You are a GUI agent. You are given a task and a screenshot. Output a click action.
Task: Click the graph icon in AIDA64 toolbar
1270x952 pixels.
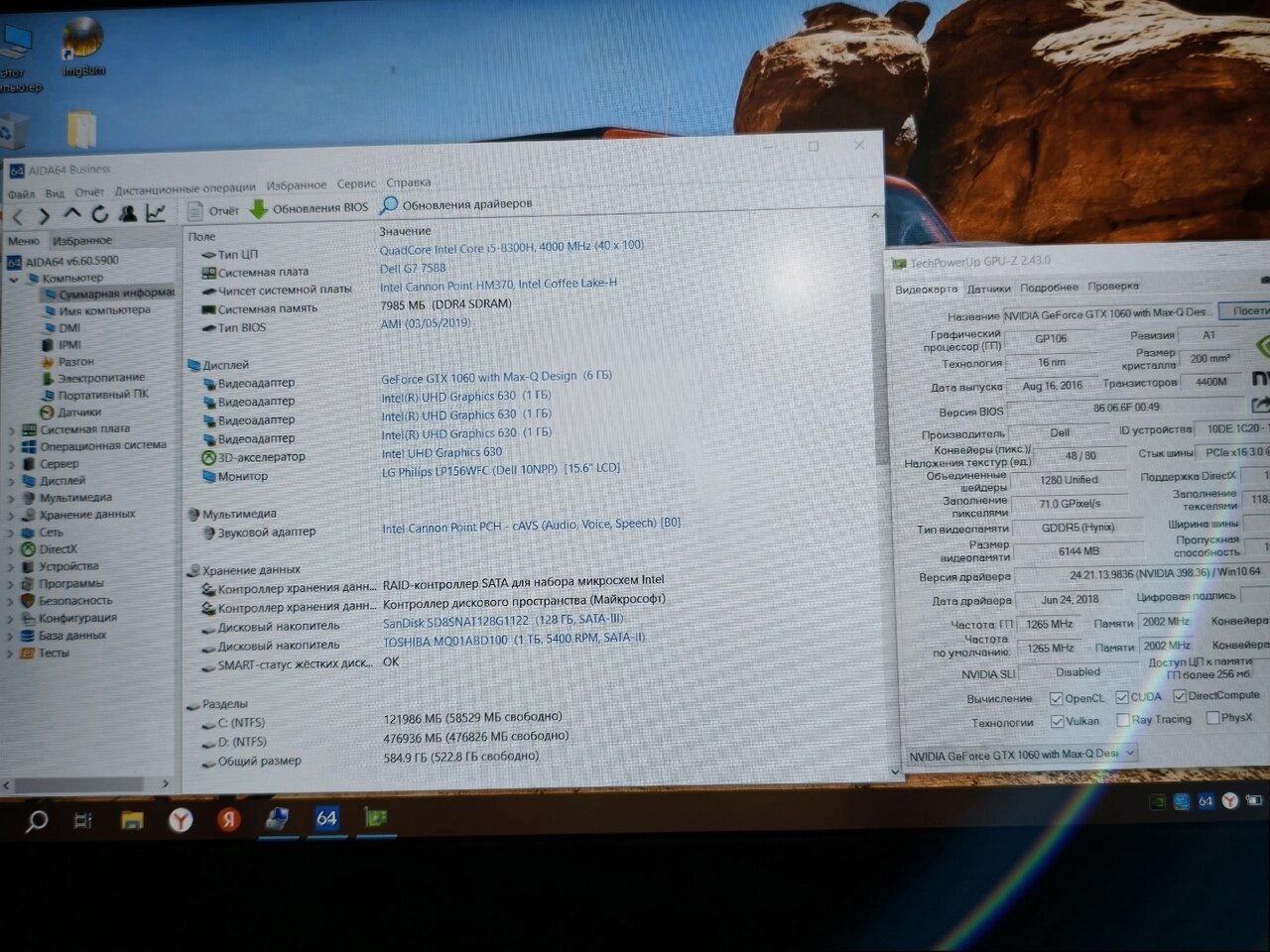(156, 213)
